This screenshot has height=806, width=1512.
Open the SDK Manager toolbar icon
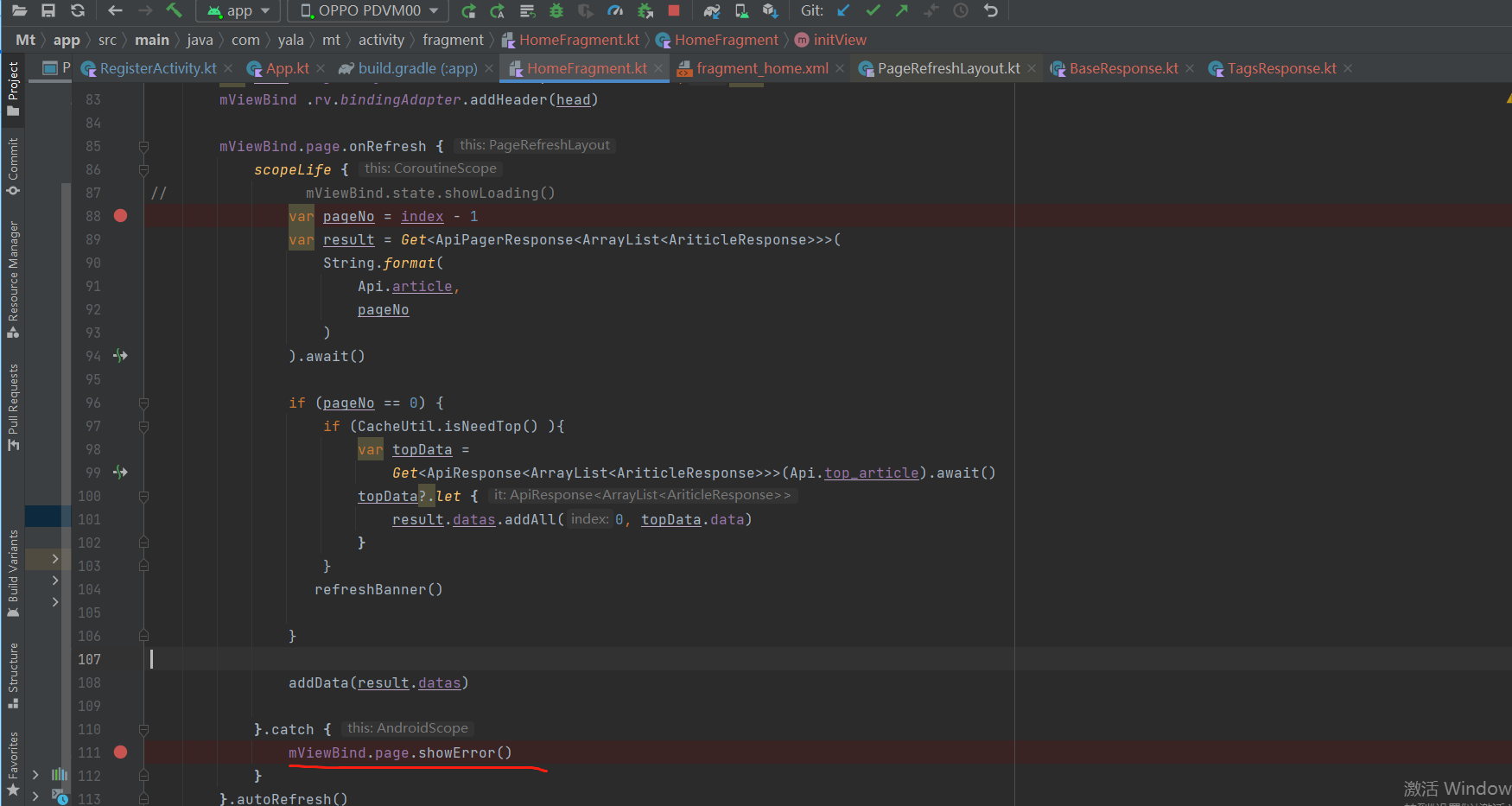pyautogui.click(x=772, y=11)
